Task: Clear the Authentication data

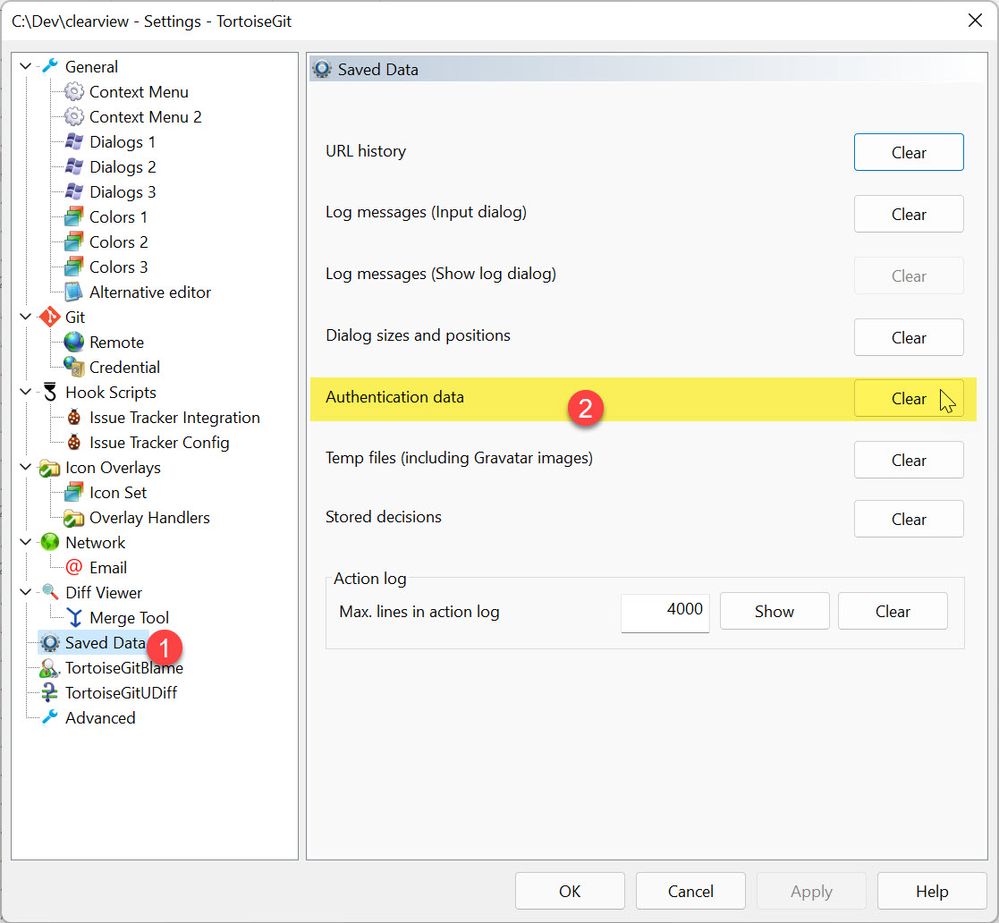Action: (909, 398)
